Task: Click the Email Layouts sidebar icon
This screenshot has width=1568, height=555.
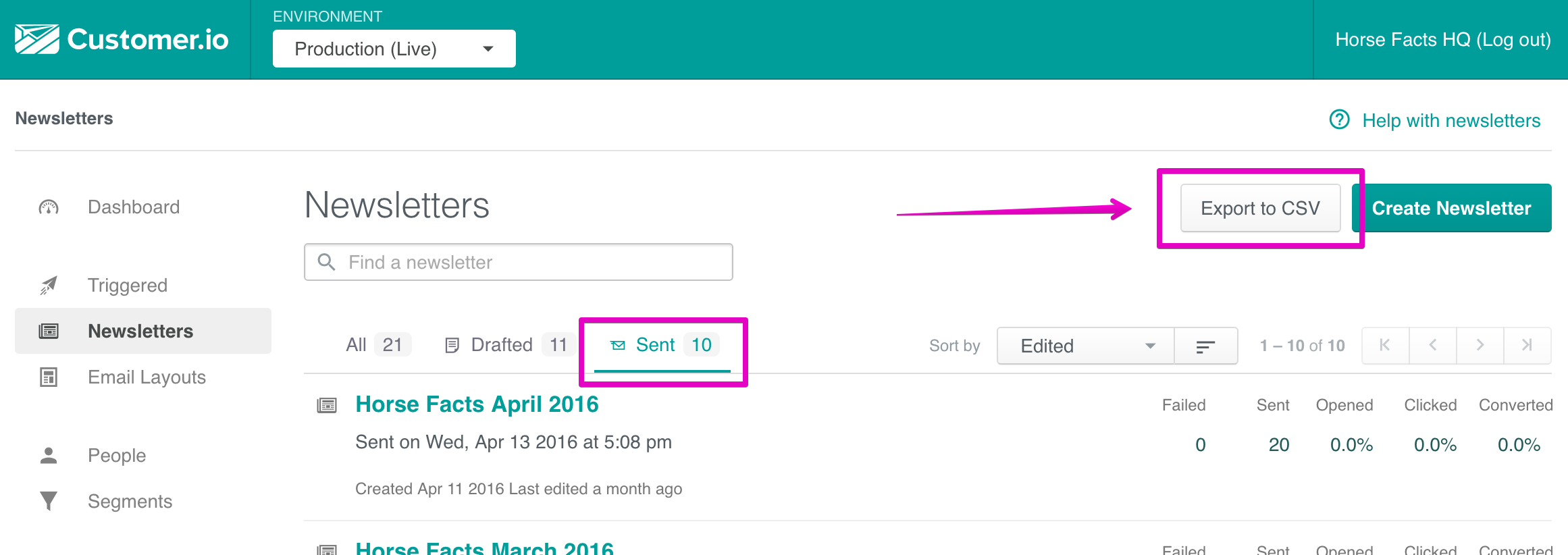Action: [49, 377]
